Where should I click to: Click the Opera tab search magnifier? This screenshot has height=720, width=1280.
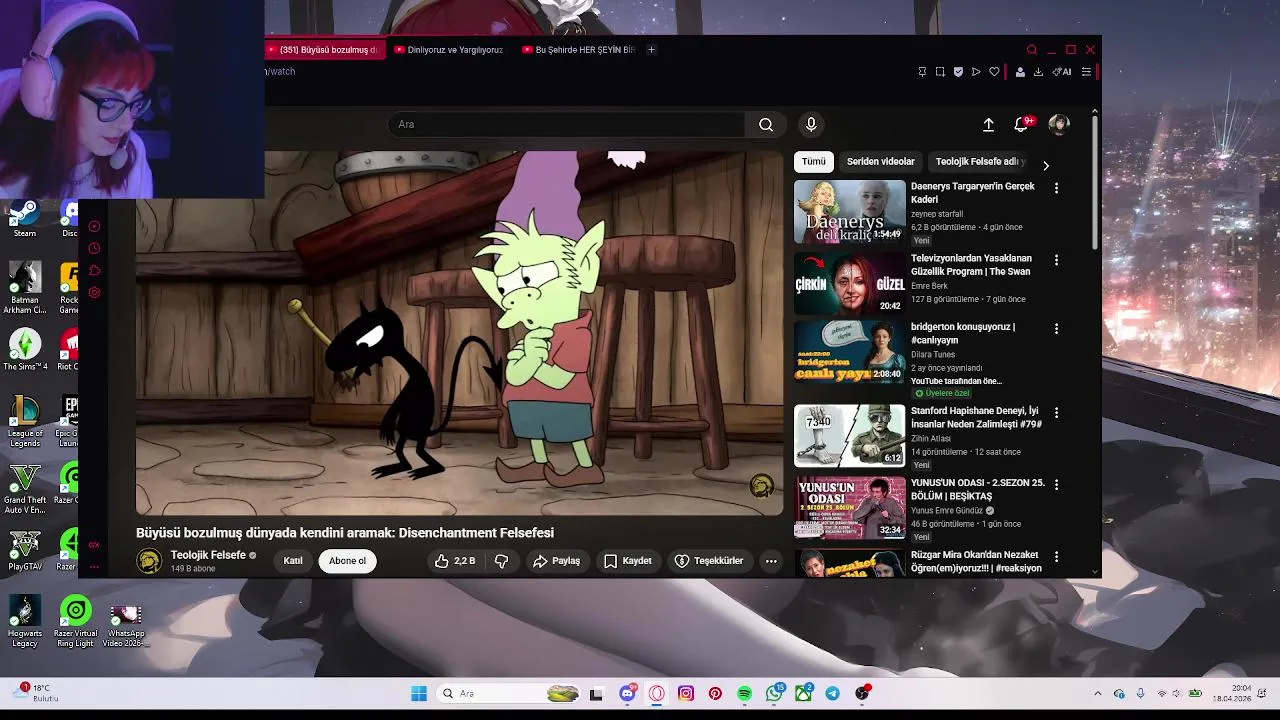[1032, 50]
